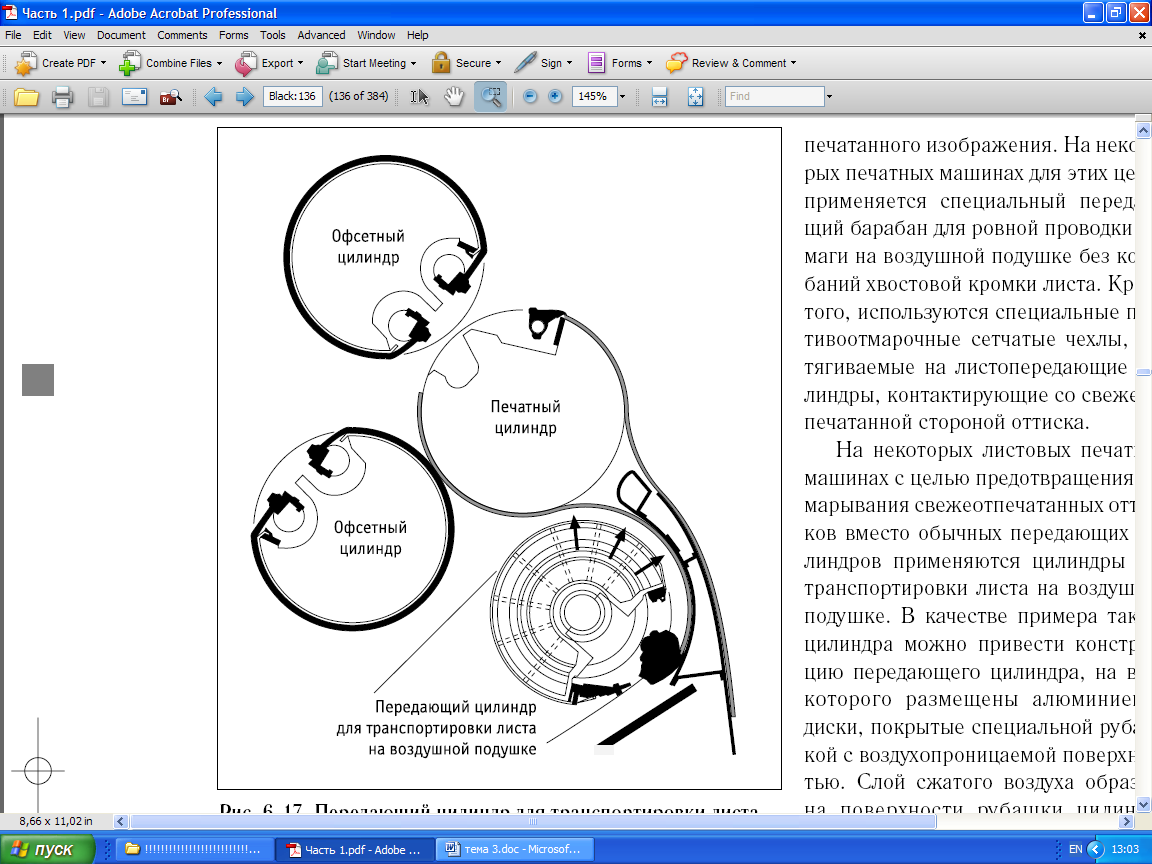Viewport: 1152px width, 864px height.
Task: Switch to тема 3.doc Microsoft Word taskbar button
Action: point(515,849)
